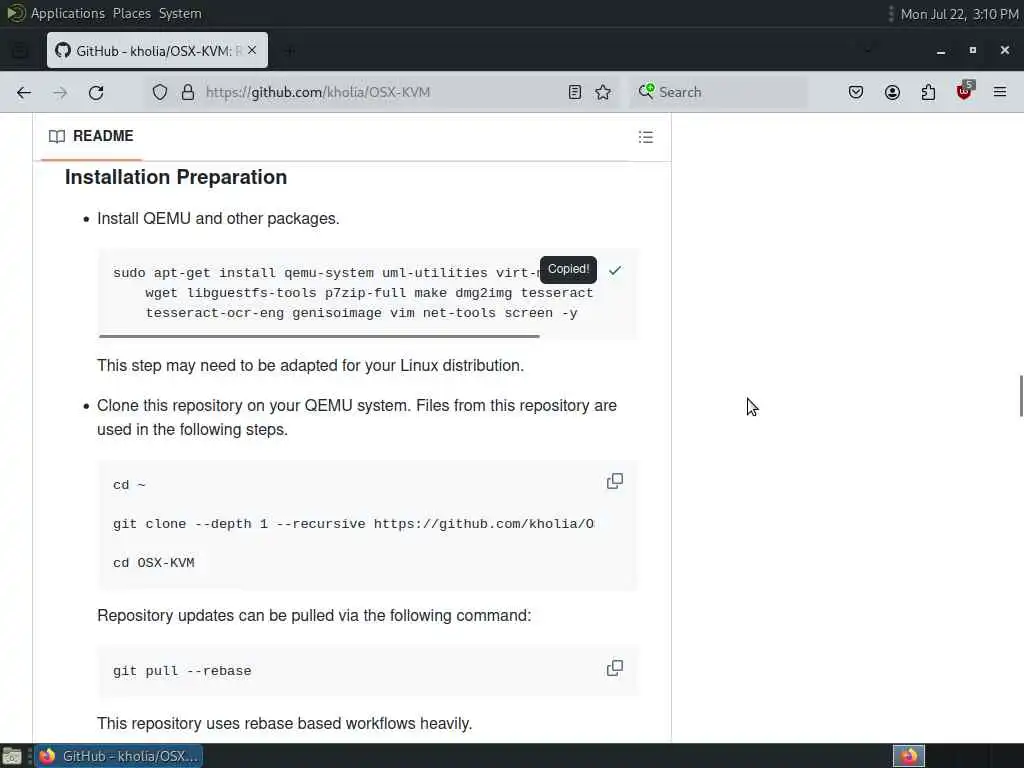Screen dimensions: 1024x768
Task: Switch to the README tab
Action: coord(91,136)
